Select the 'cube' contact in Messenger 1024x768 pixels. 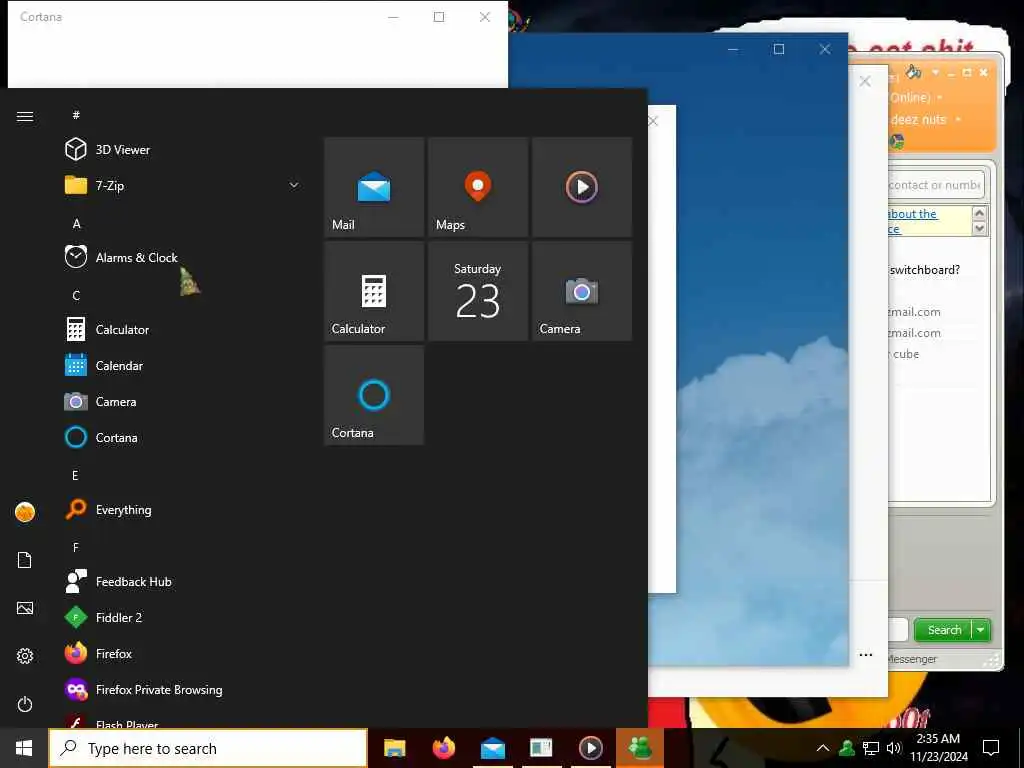[906, 354]
